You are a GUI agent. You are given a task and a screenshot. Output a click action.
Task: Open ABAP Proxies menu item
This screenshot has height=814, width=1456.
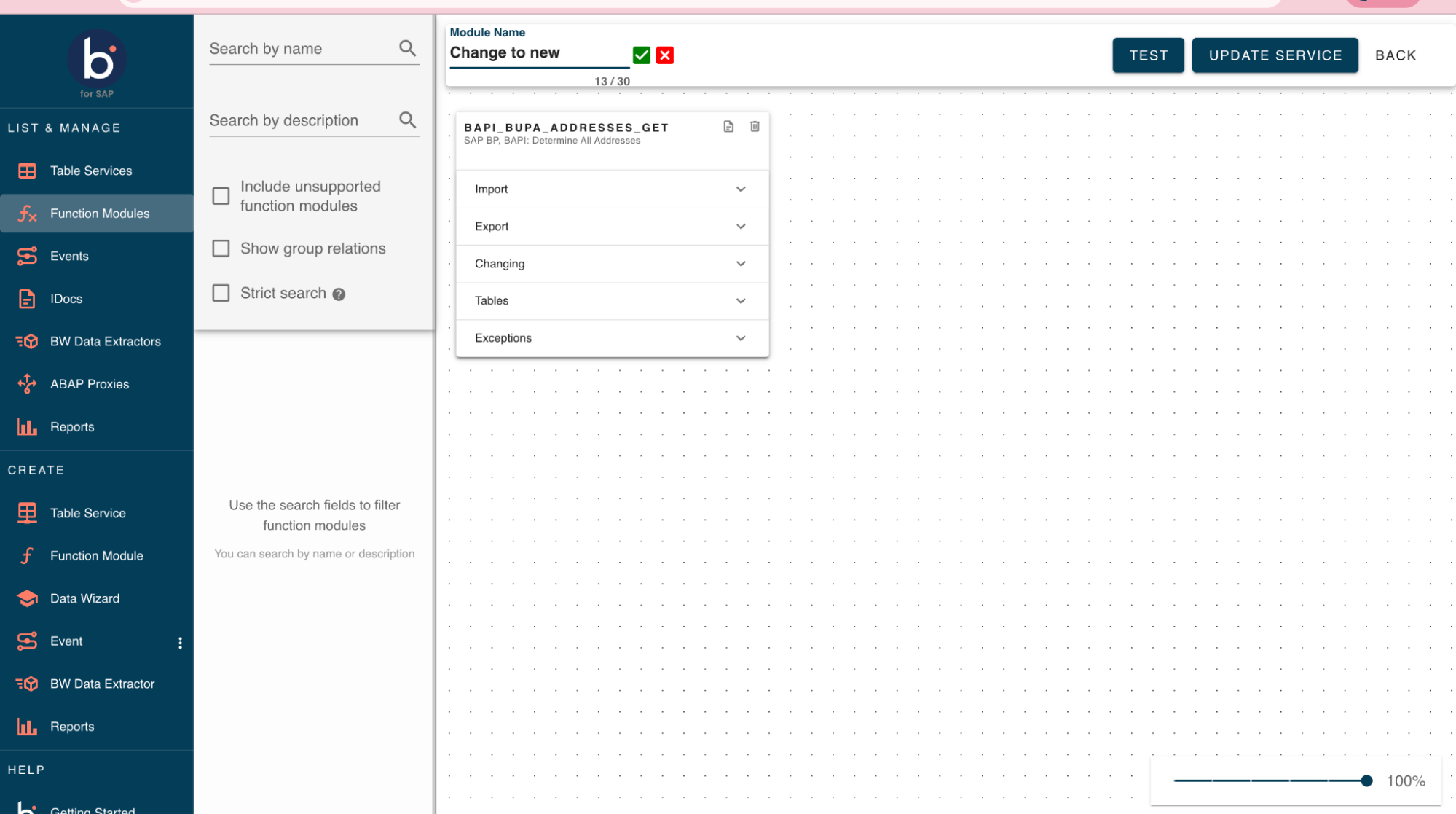click(x=97, y=384)
